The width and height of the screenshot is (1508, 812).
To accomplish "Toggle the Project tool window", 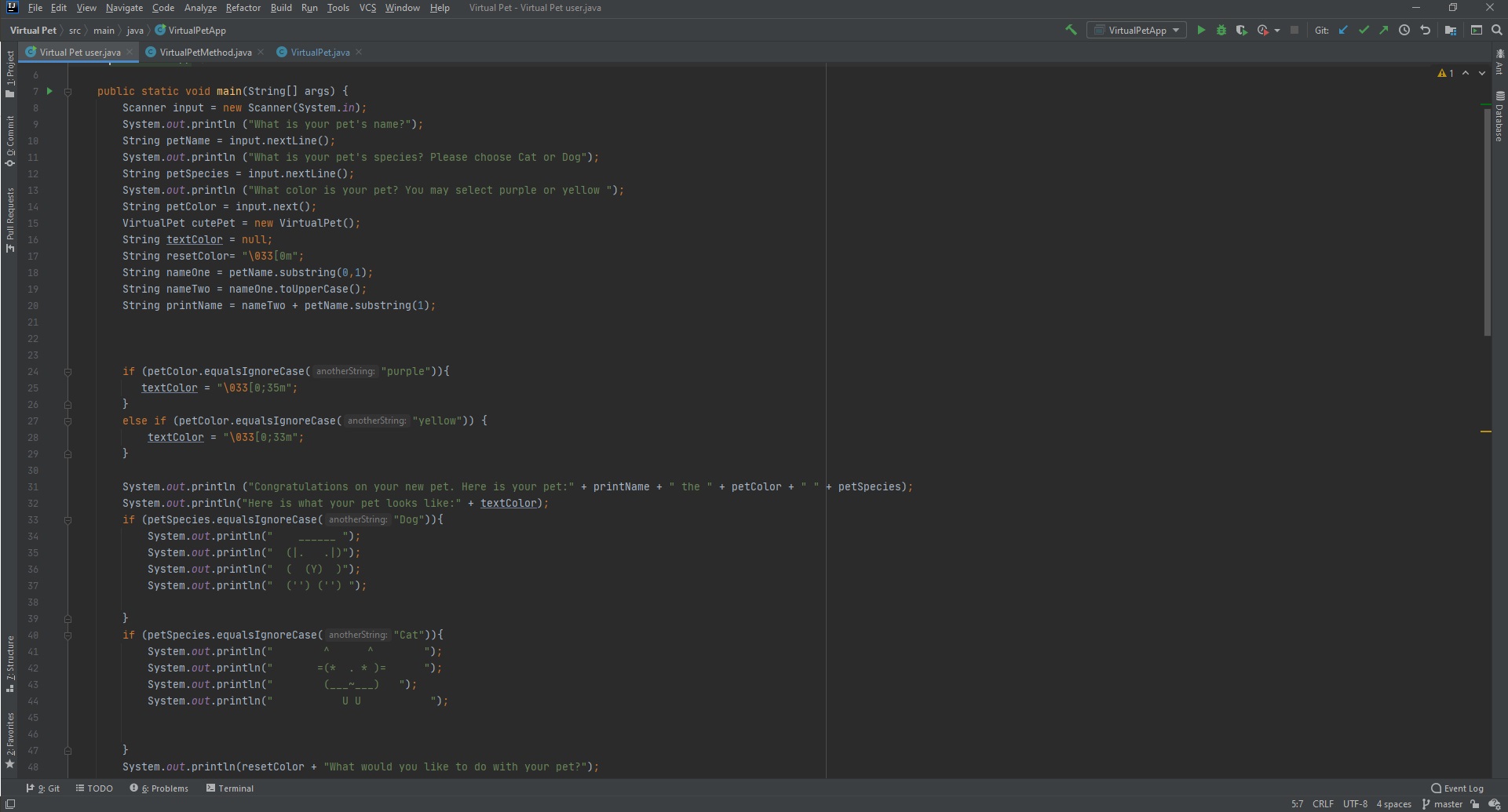I will click(9, 74).
